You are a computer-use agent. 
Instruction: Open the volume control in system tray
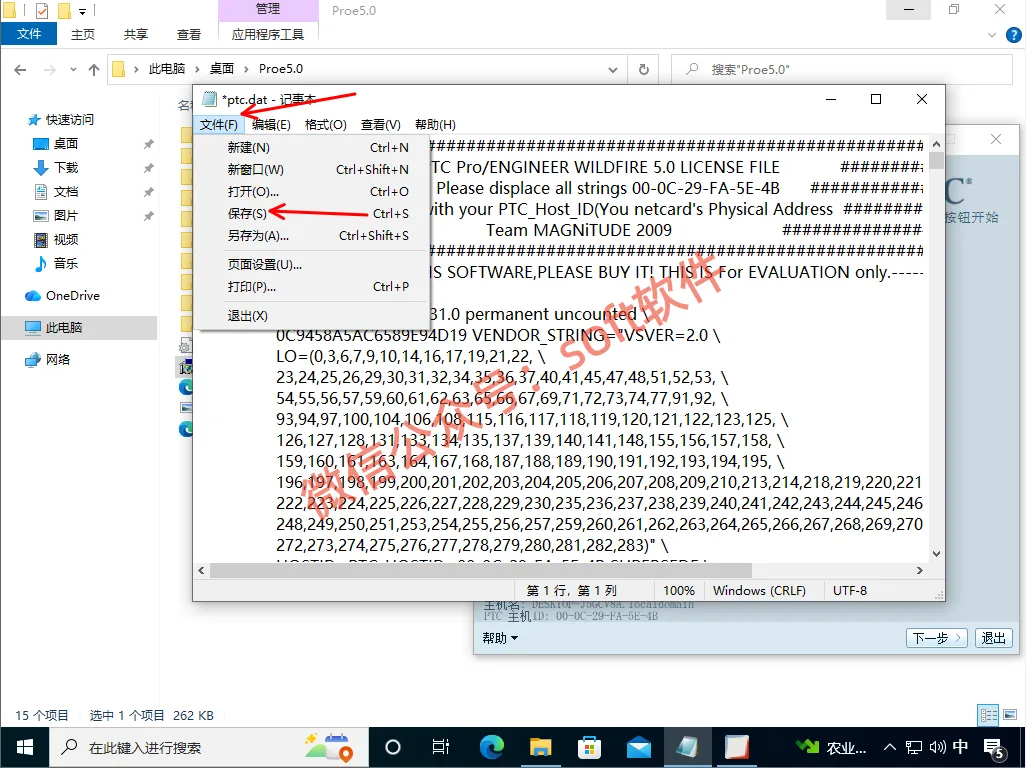[x=937, y=747]
